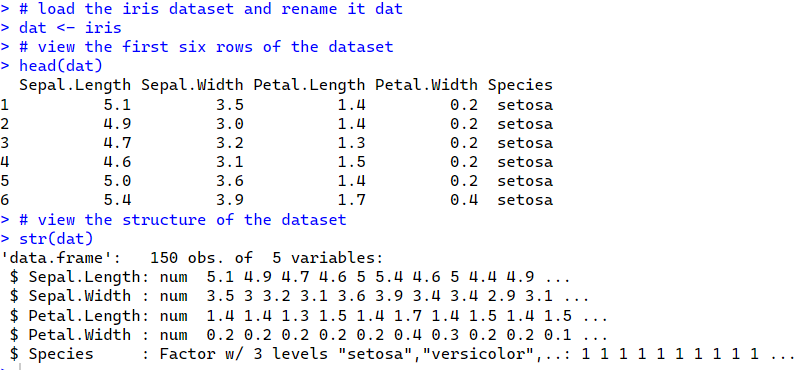Click "setosa" in row 1
This screenshot has width=799, height=370.
525,104
